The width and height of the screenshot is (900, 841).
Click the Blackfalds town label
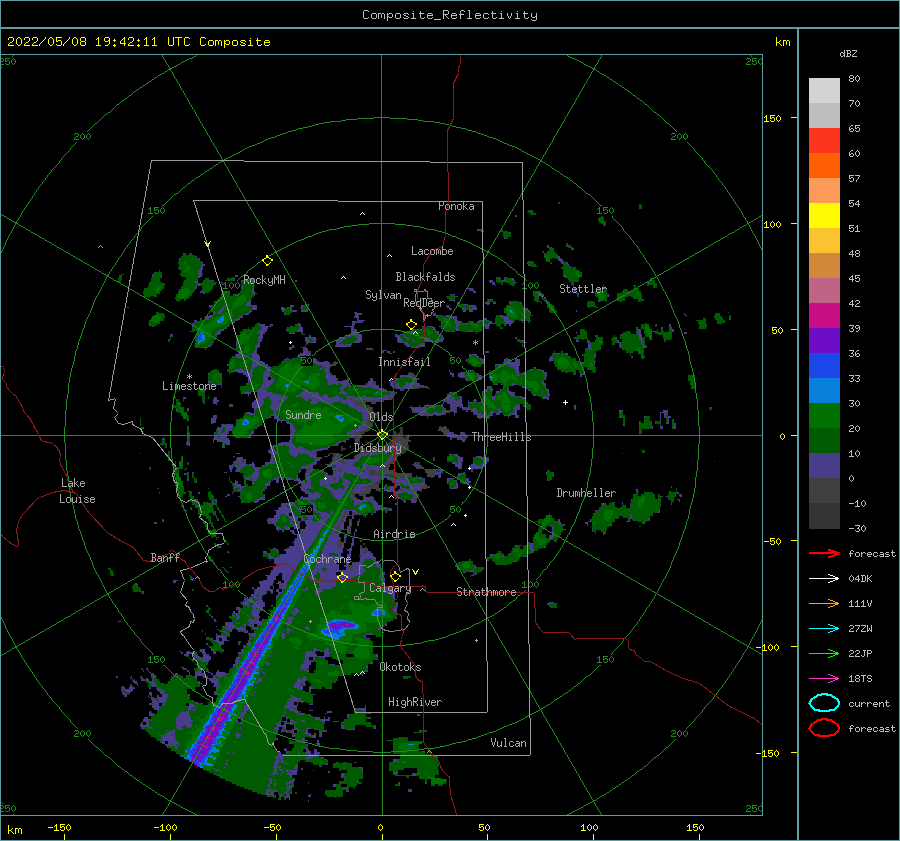coord(425,277)
